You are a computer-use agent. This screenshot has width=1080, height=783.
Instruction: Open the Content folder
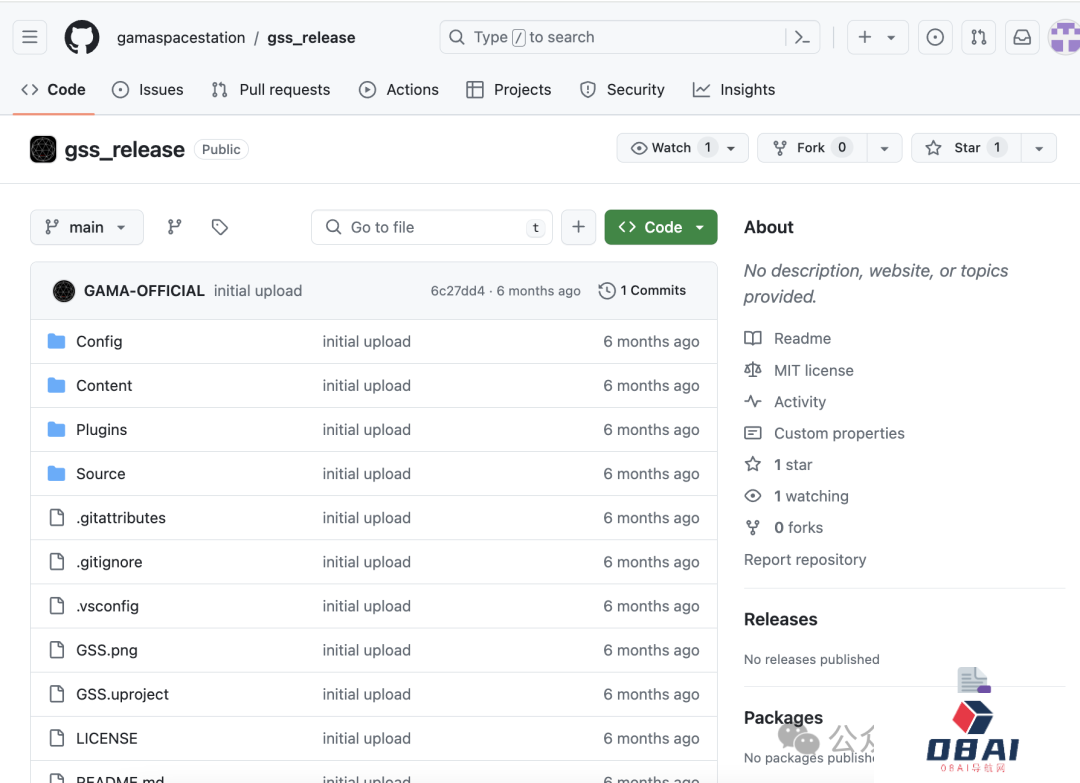104,386
